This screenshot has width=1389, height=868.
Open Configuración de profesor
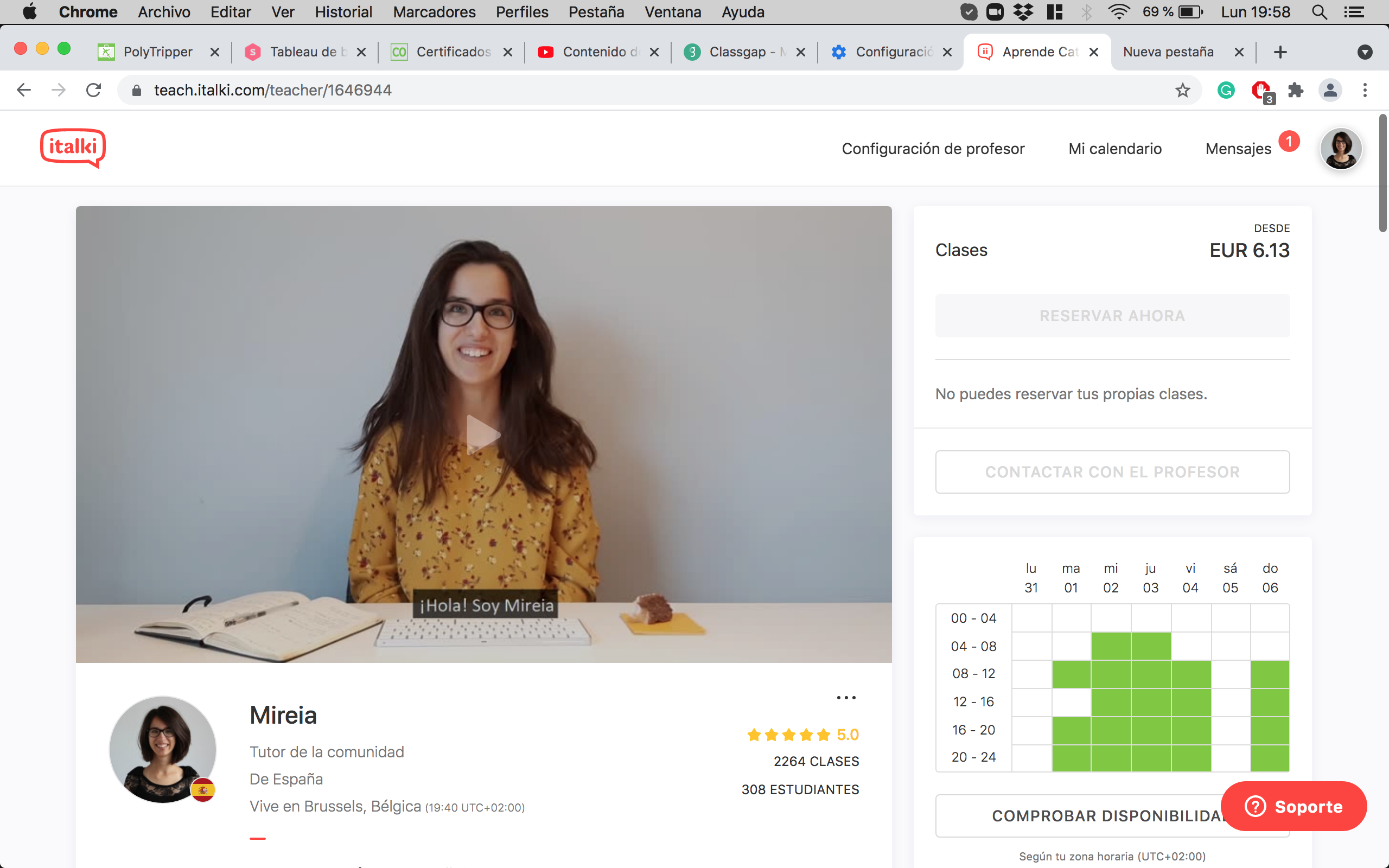[933, 149]
